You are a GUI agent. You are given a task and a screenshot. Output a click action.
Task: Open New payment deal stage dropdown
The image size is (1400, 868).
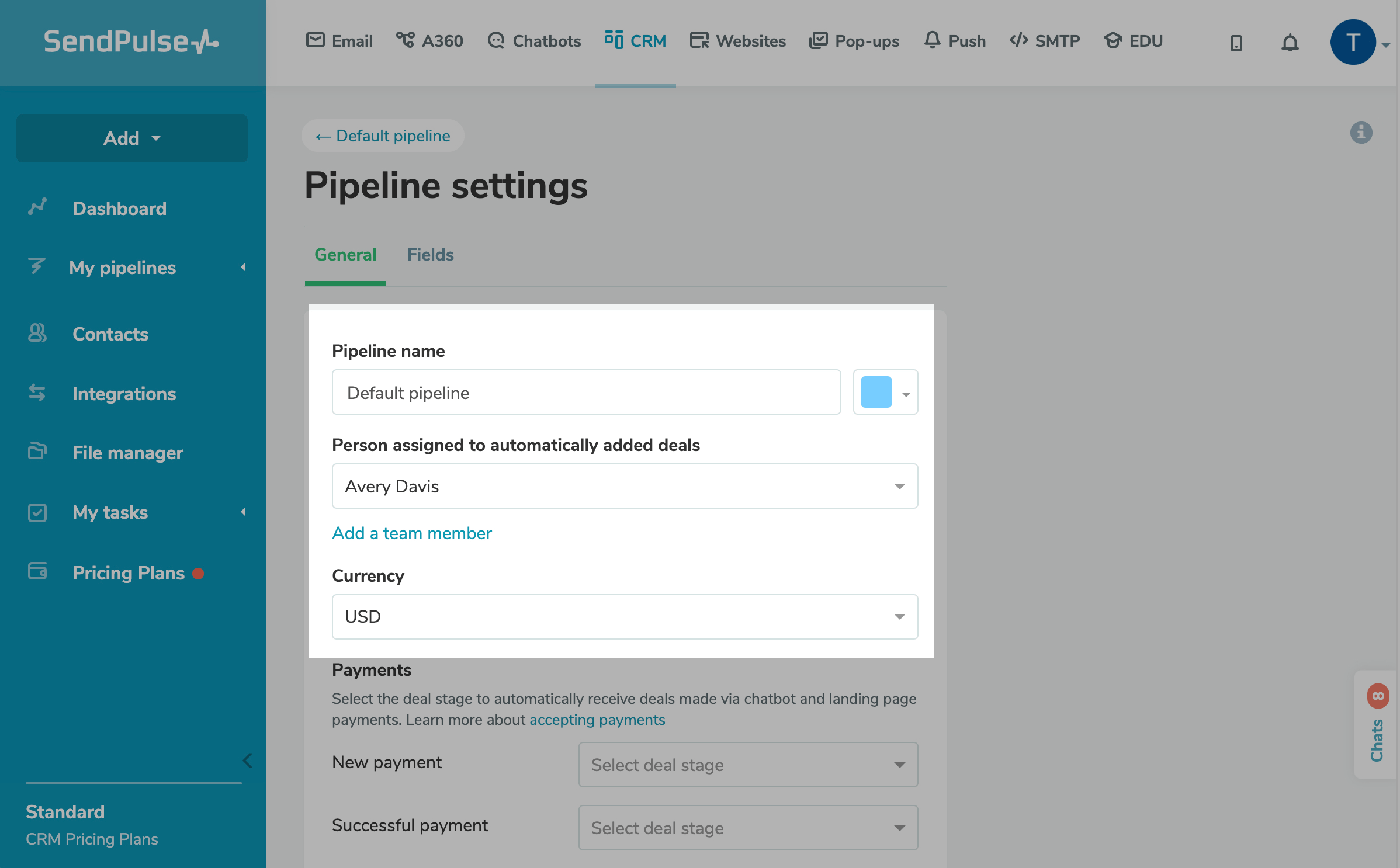click(747, 765)
